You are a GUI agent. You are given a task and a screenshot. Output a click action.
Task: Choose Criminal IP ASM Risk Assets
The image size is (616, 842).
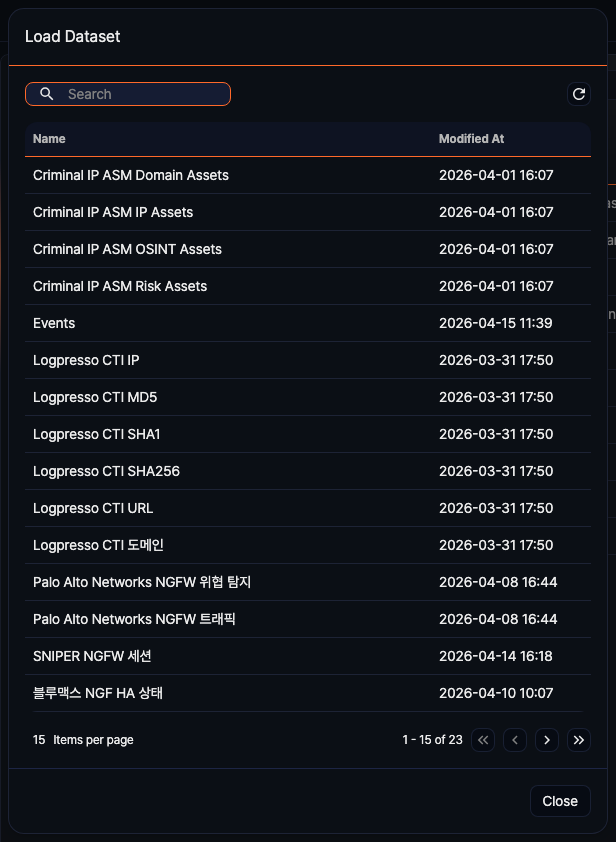tap(120, 286)
